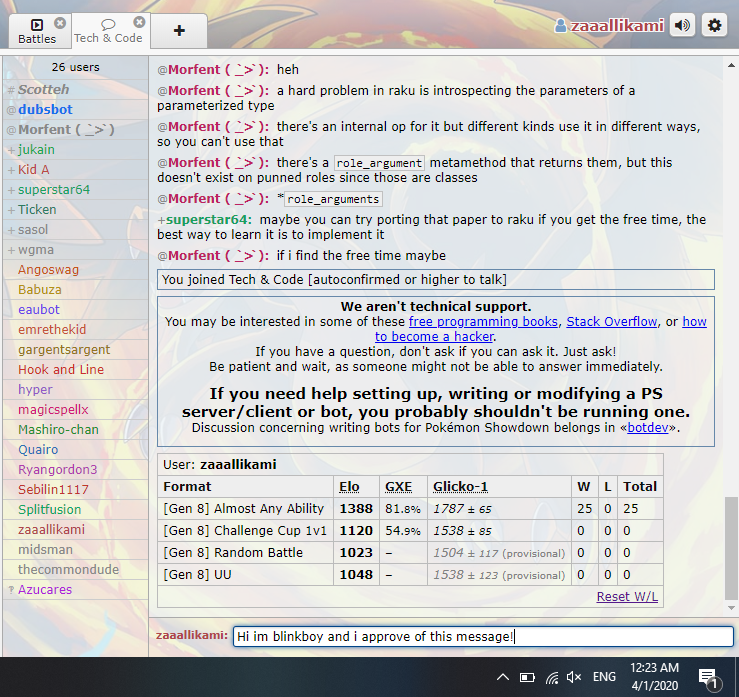Open Wi-Fi network tray icon

pos(551,678)
